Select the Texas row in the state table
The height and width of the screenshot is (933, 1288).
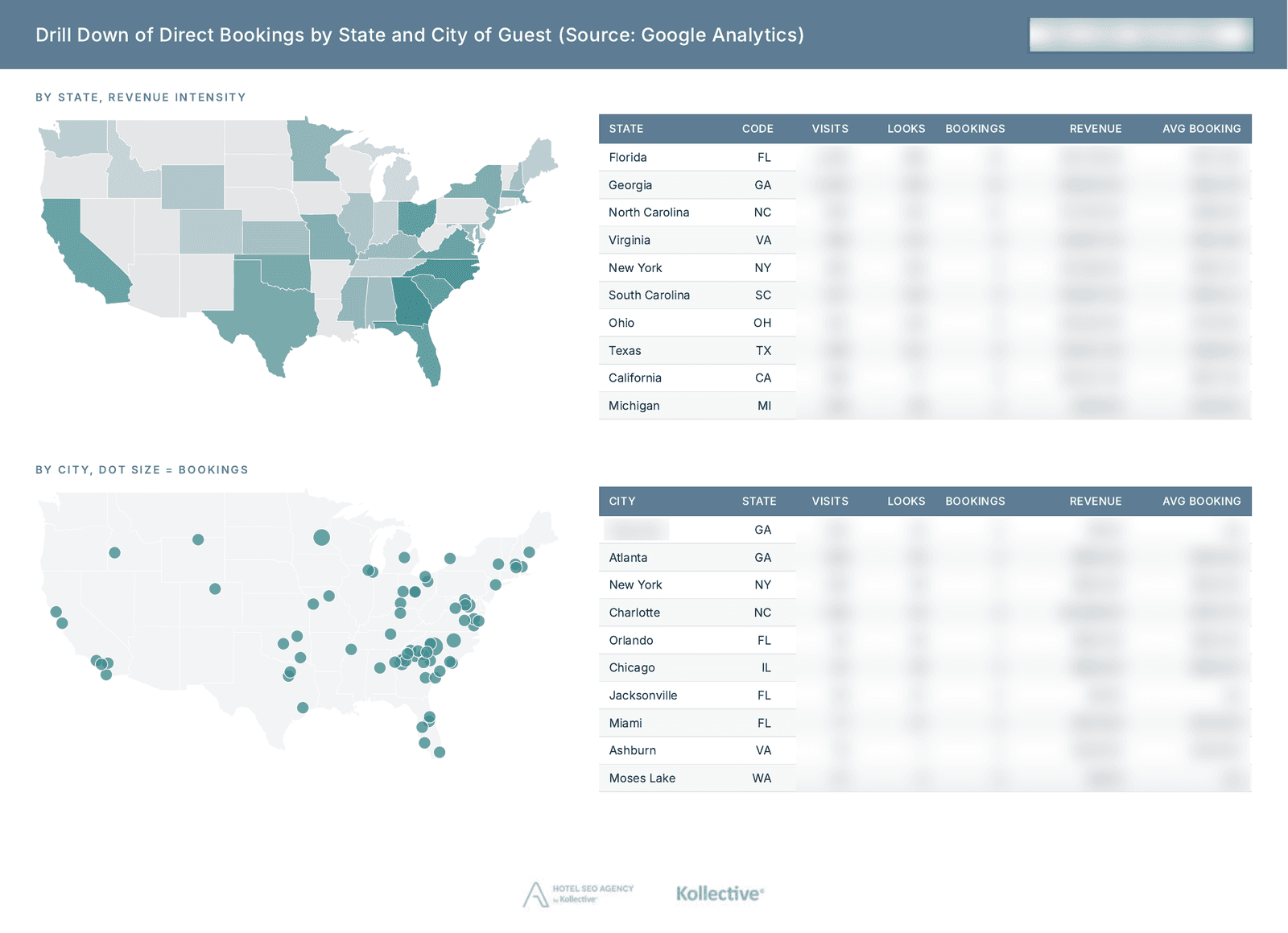[925, 351]
